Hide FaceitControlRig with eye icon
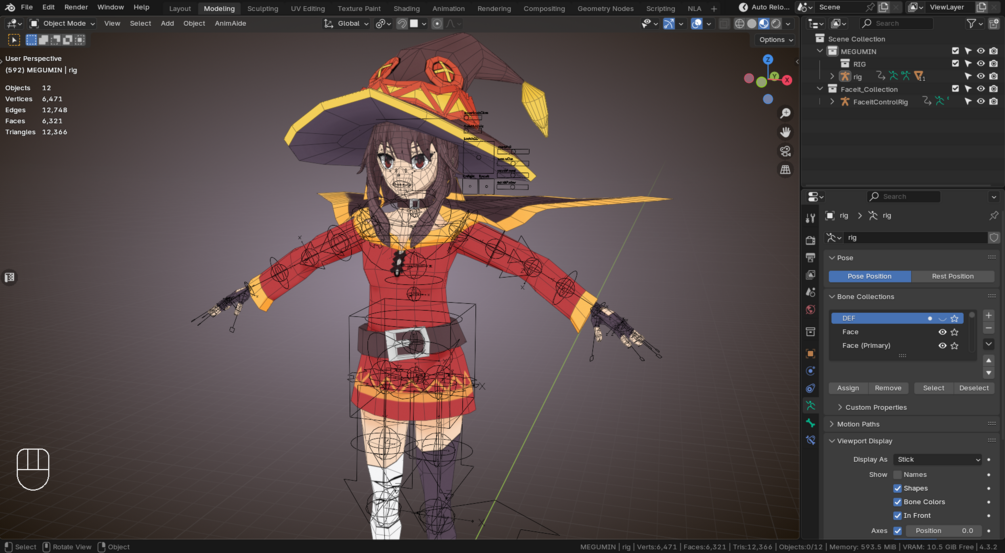This screenshot has height=553, width=1005. coord(981,101)
